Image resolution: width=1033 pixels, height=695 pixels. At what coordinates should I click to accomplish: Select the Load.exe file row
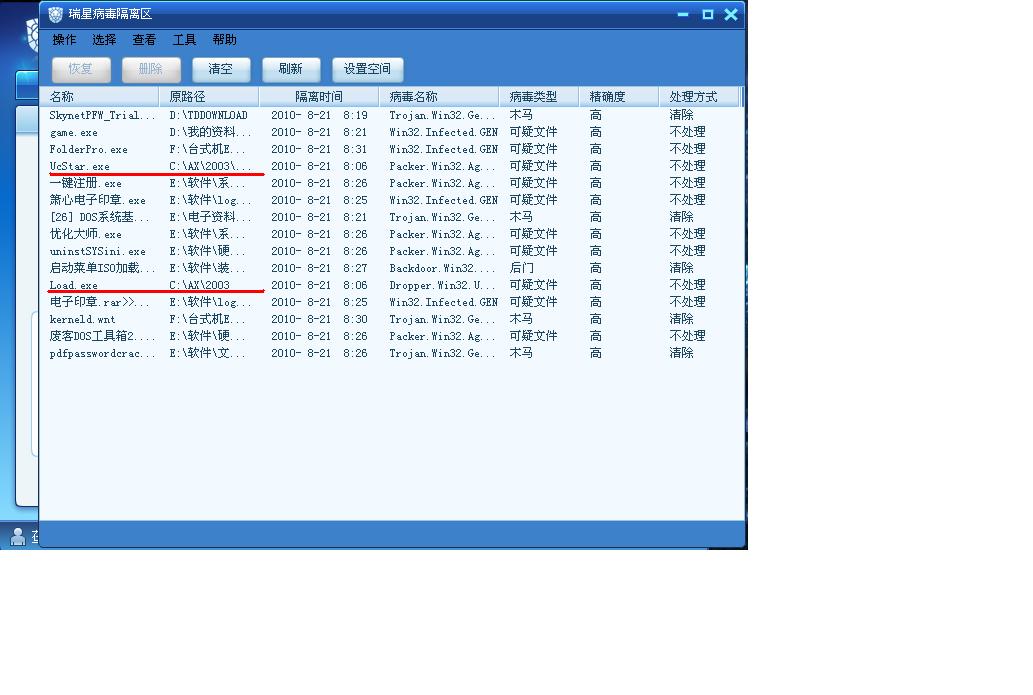pos(391,285)
